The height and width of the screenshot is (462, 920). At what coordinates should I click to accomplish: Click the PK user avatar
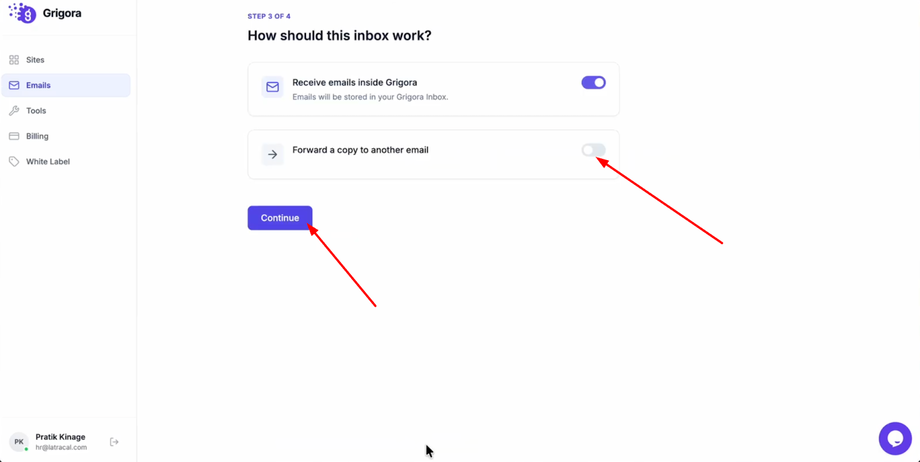click(19, 442)
